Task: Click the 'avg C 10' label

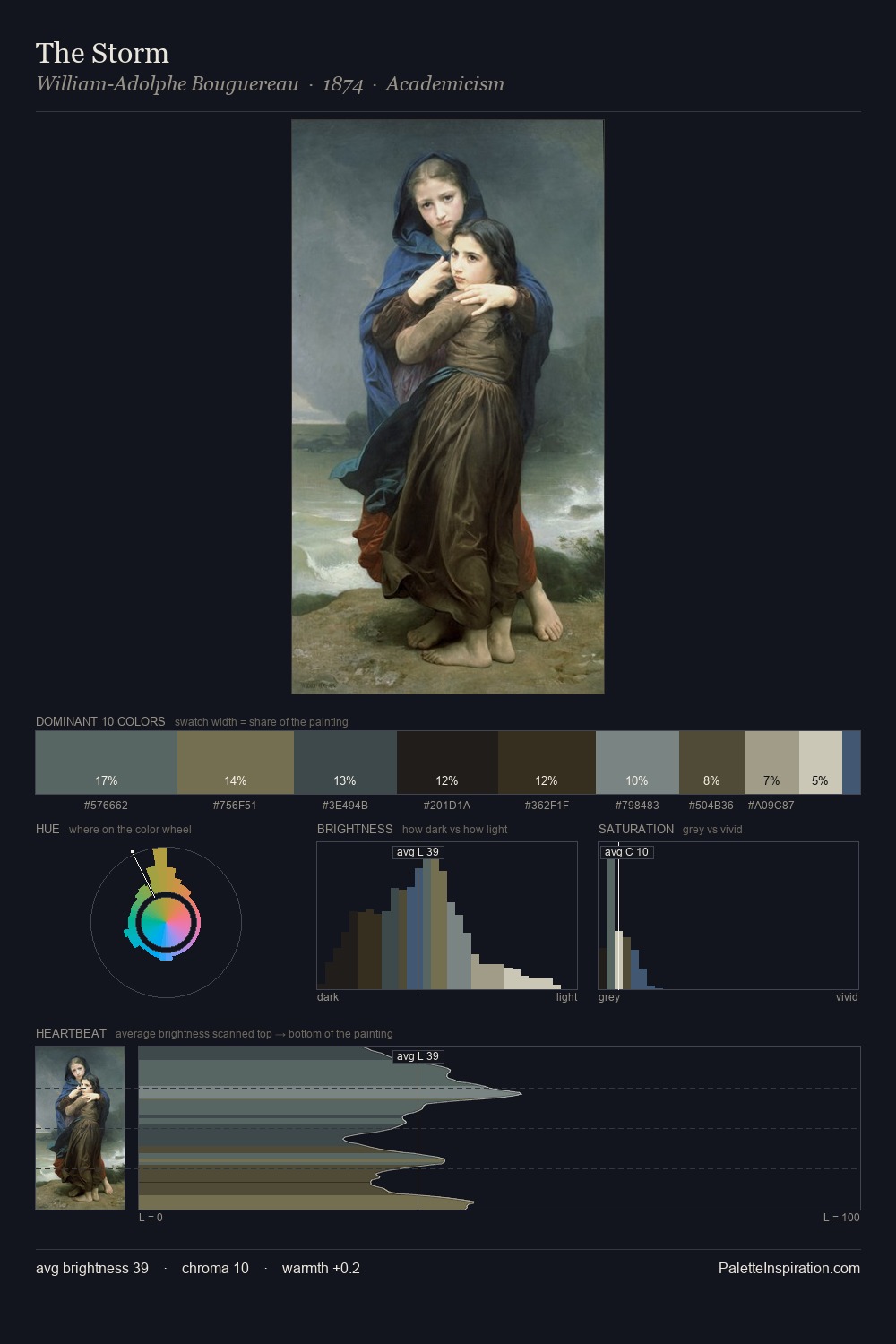Action: pyautogui.click(x=626, y=852)
